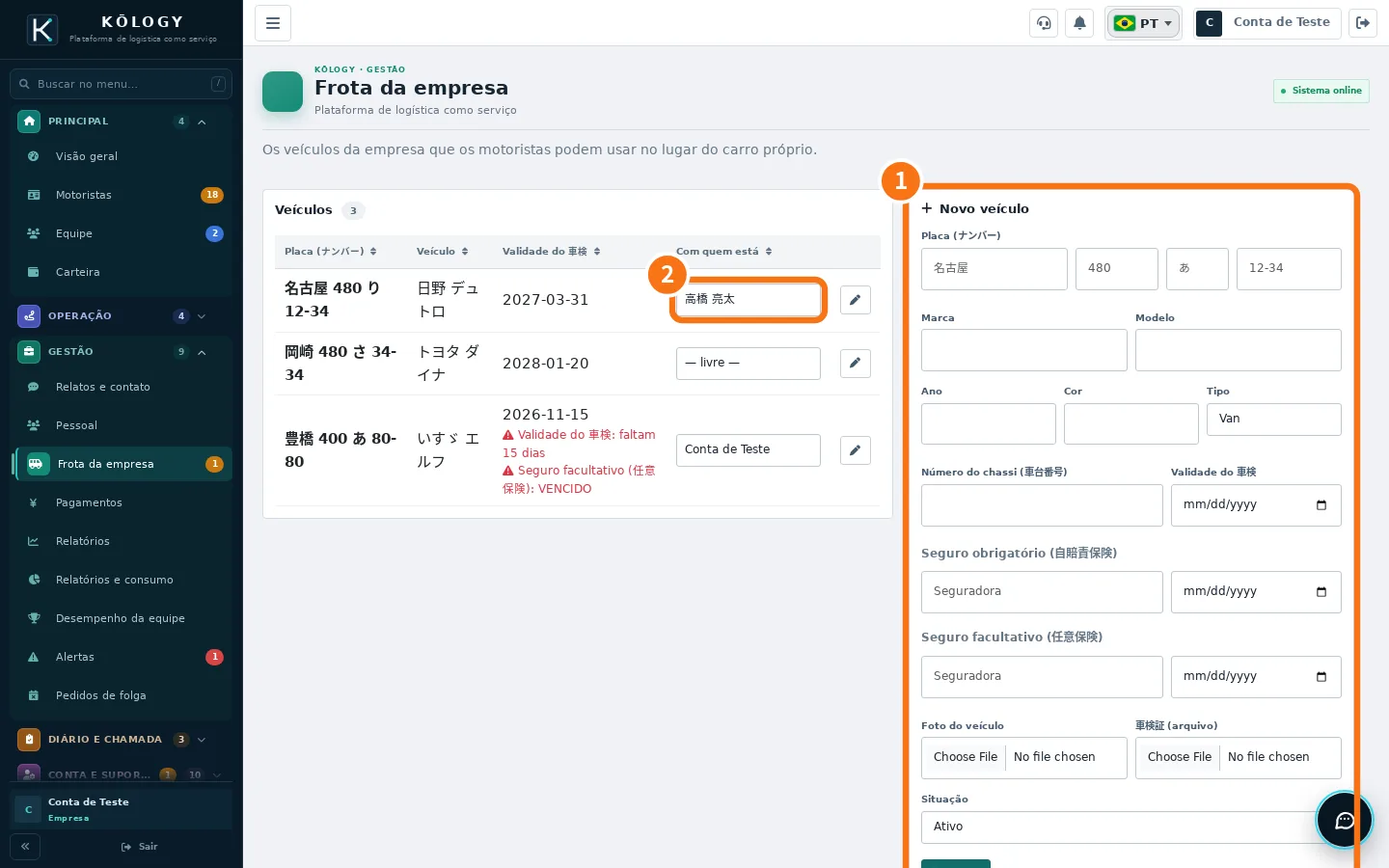
Task: Open the Situação dropdown set to Ativo
Action: 1130,827
